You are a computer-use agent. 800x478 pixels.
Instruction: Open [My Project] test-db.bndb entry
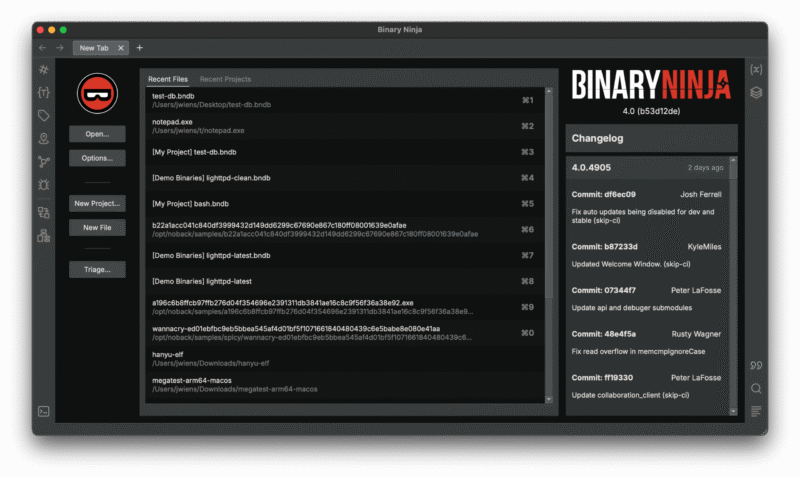pyautogui.click(x=344, y=152)
